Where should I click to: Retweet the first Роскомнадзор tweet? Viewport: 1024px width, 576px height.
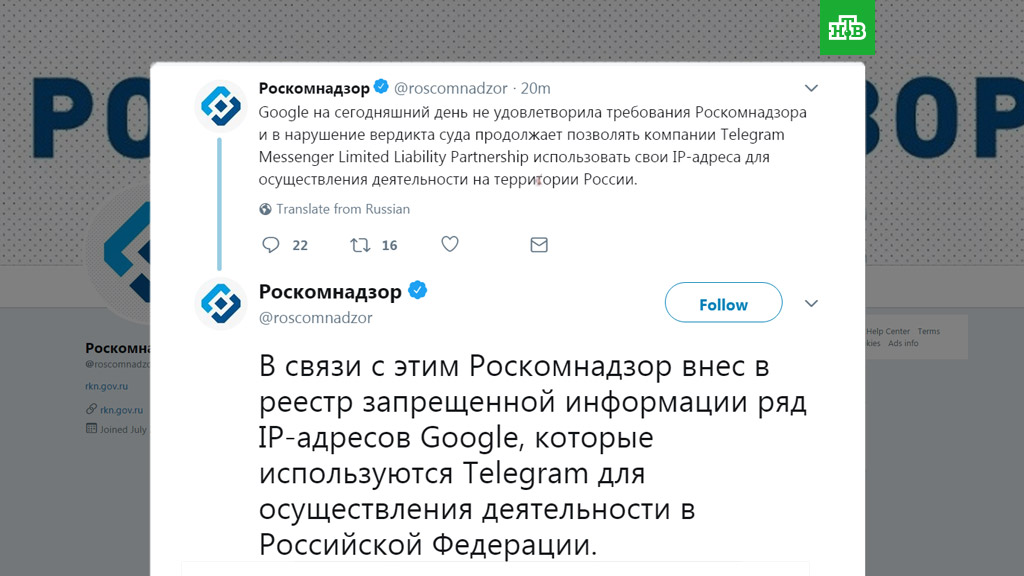coord(360,245)
